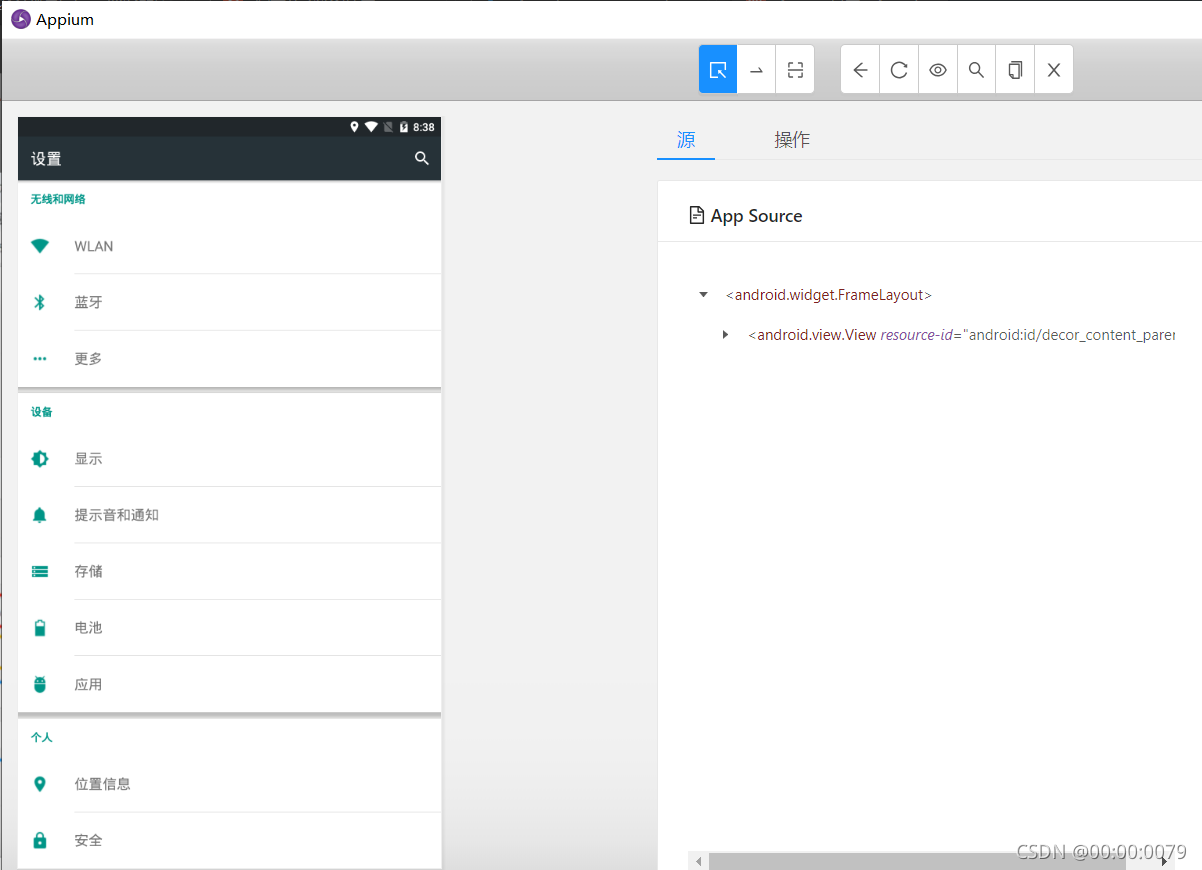Open the 电池 settings entry

click(x=229, y=628)
